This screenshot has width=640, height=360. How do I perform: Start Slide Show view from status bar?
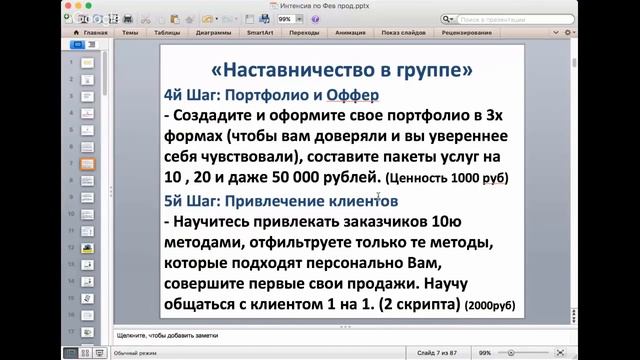[x=100, y=353]
